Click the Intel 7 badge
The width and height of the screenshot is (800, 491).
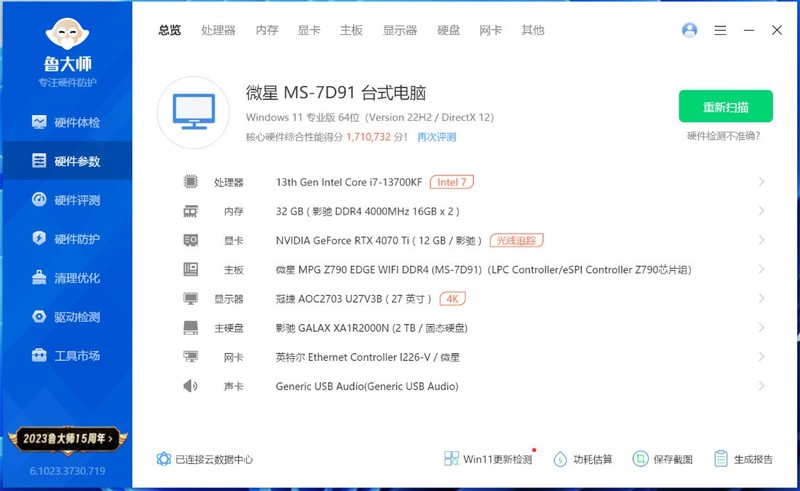(x=452, y=182)
